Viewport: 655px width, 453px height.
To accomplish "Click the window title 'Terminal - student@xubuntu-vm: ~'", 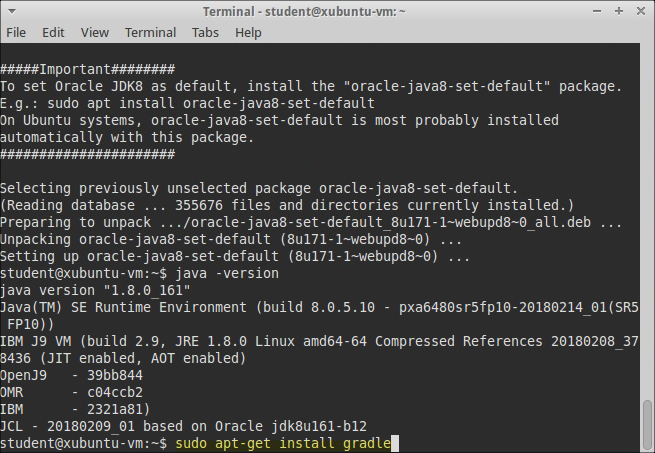I will pyautogui.click(x=304, y=11).
